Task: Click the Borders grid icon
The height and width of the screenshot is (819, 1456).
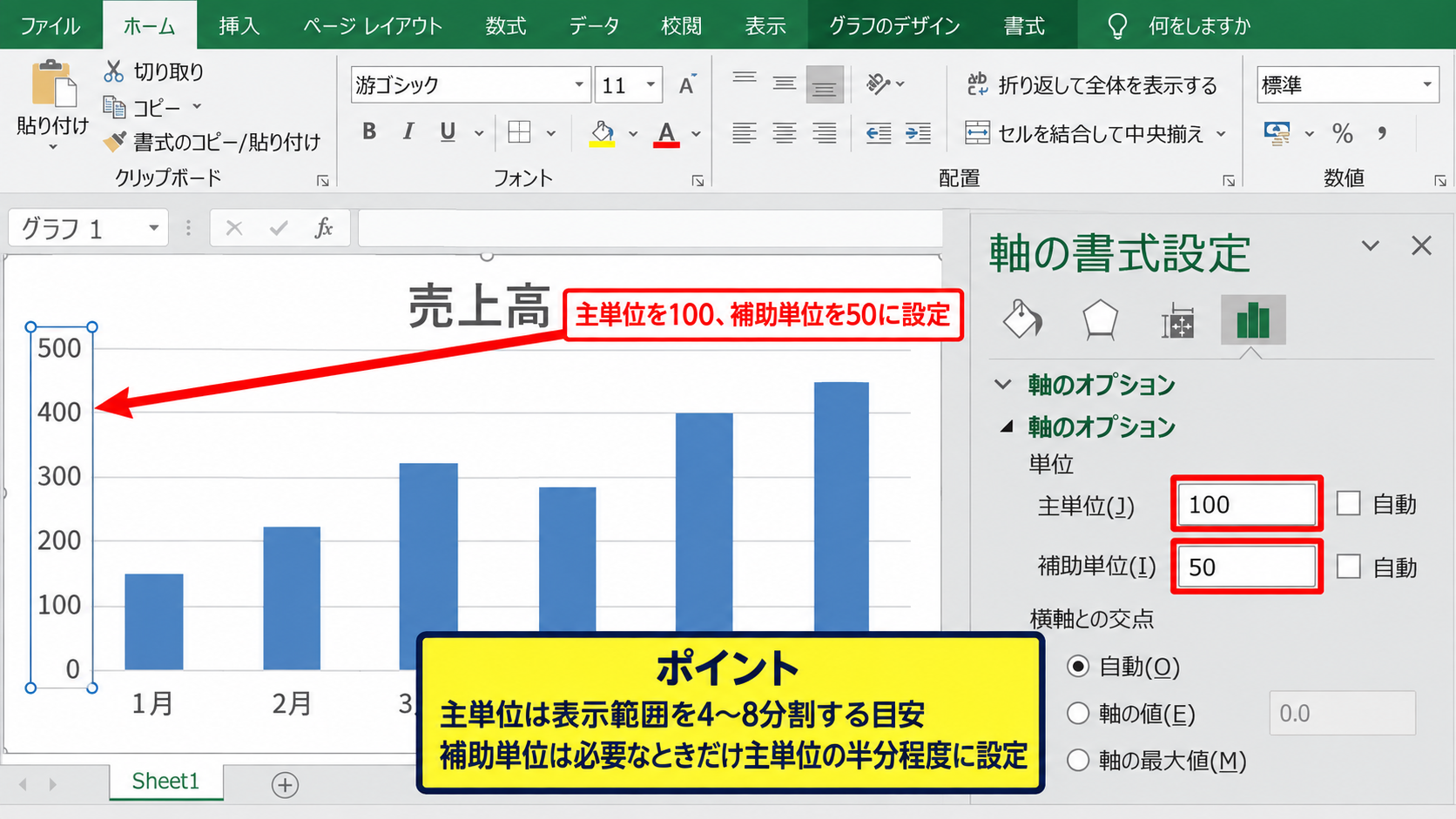Action: 519,132
